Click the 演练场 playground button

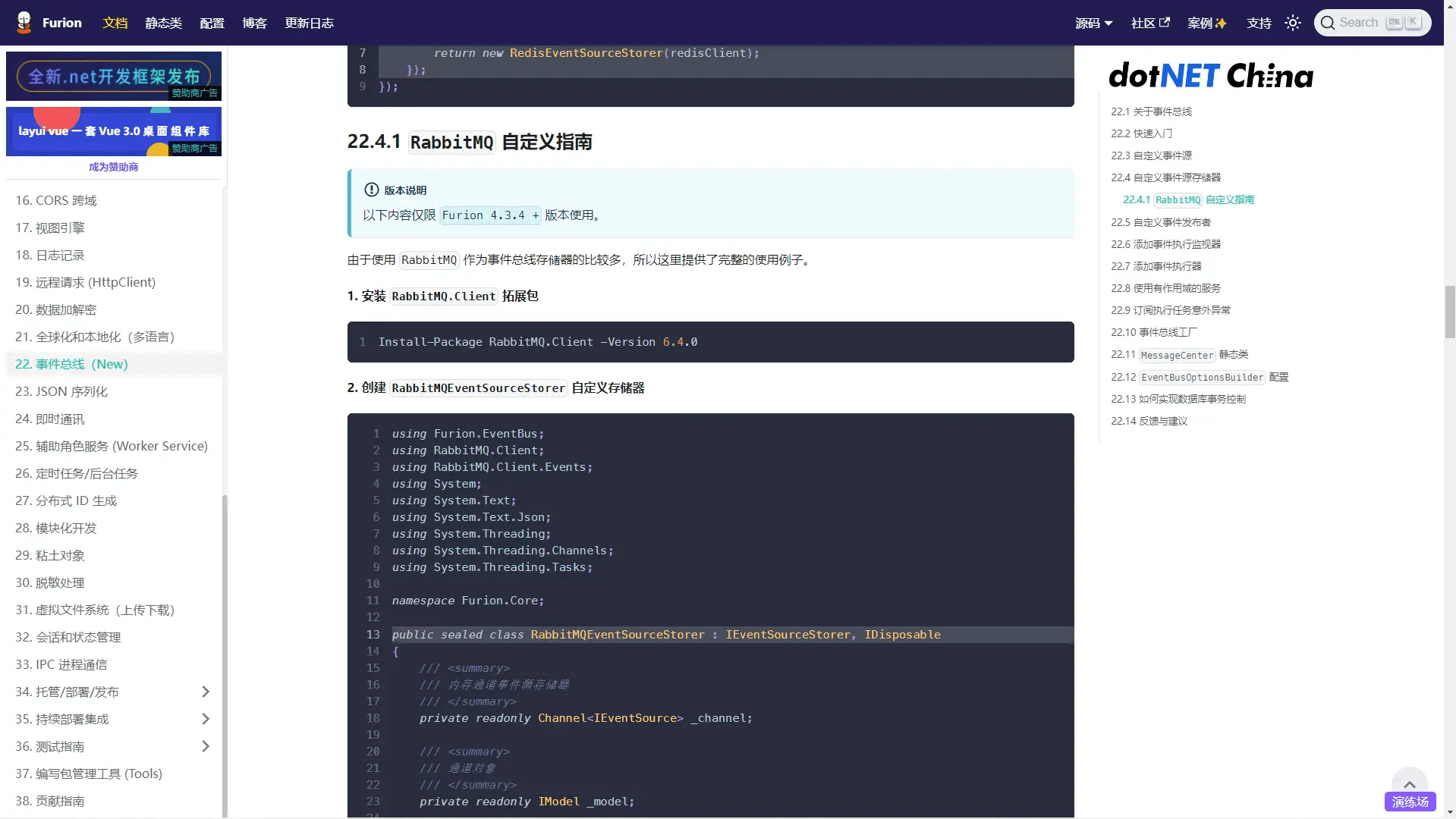click(1410, 802)
